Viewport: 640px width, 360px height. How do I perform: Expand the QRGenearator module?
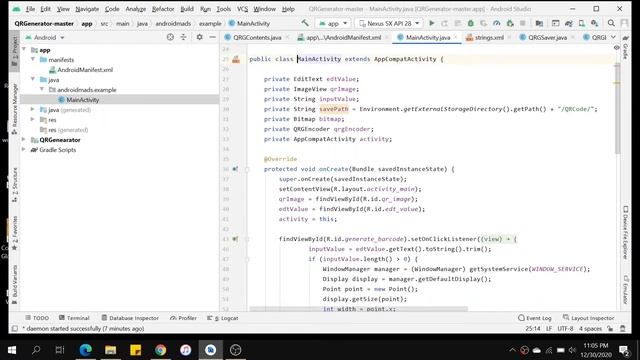pyautogui.click(x=24, y=140)
